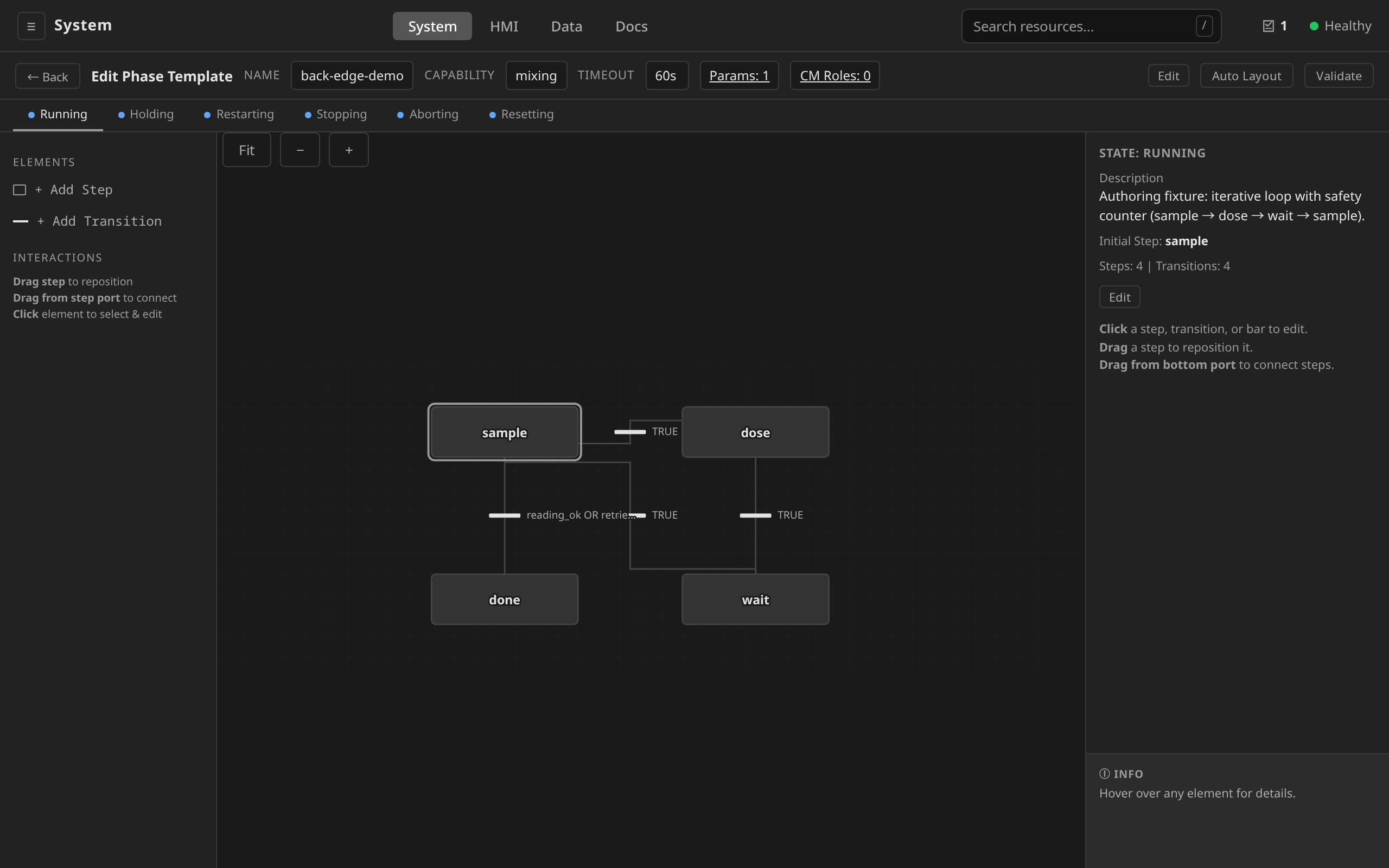Image resolution: width=1389 pixels, height=868 pixels.
Task: Select the Running state tab
Action: click(x=58, y=114)
